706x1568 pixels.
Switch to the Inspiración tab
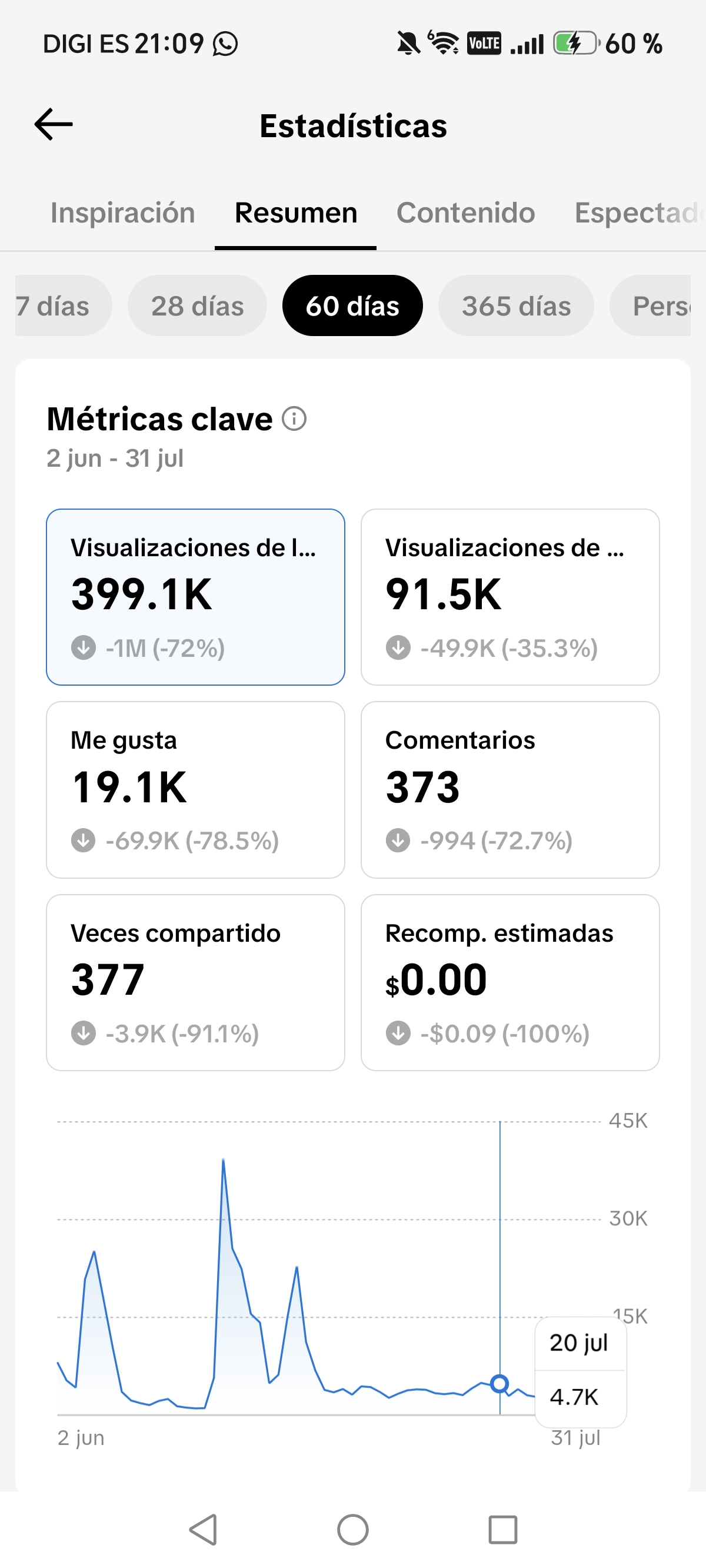point(123,213)
